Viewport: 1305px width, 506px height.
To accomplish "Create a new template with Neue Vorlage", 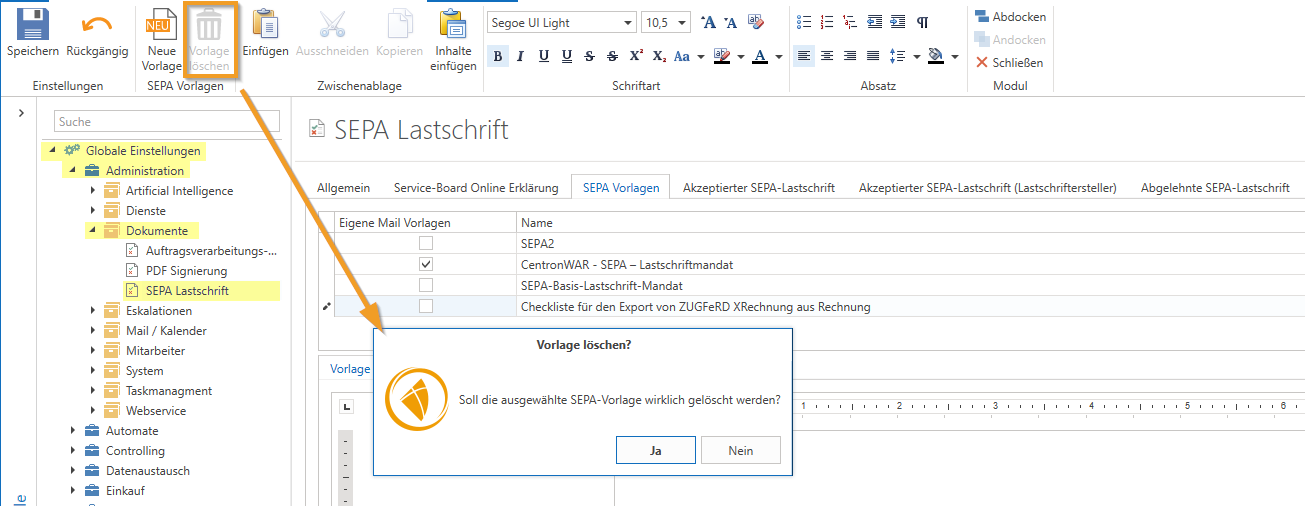I will point(161,25).
